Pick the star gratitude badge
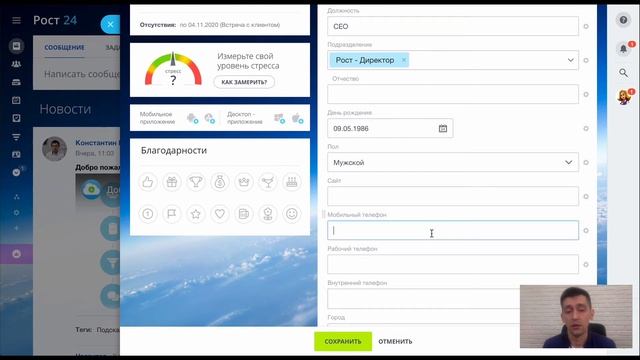This screenshot has width=640, height=360. (x=196, y=213)
